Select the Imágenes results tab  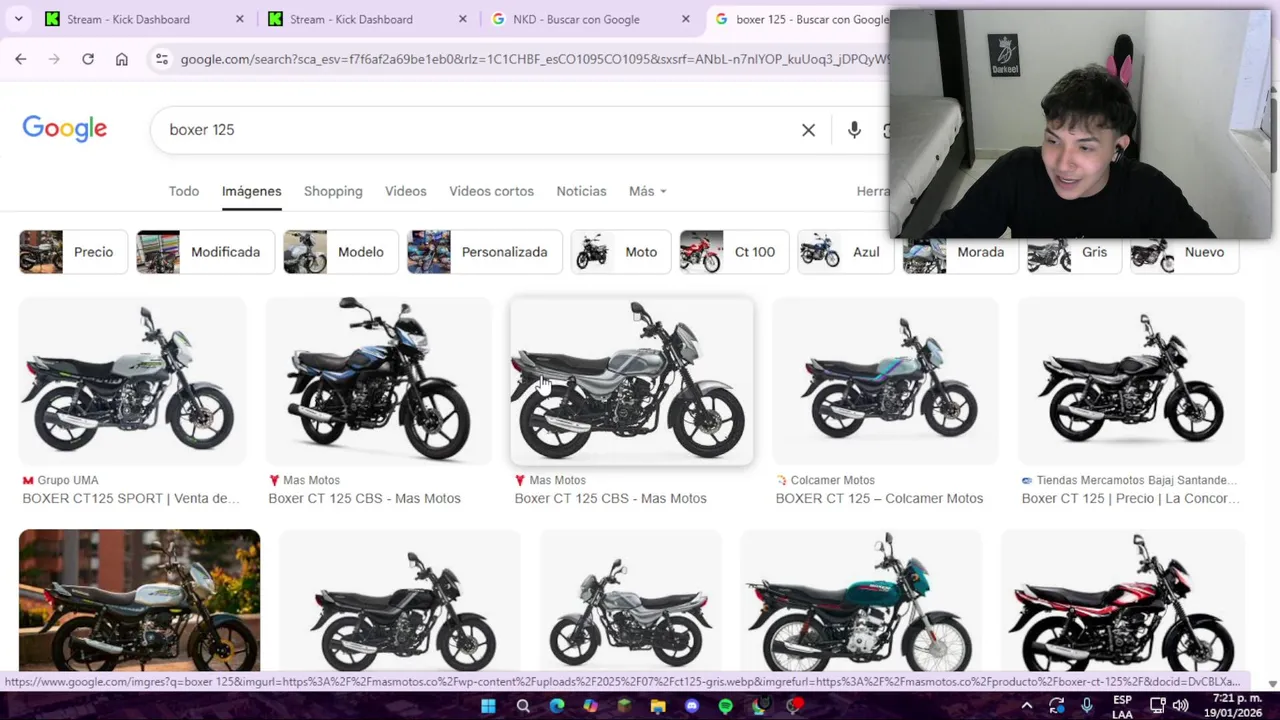251,191
